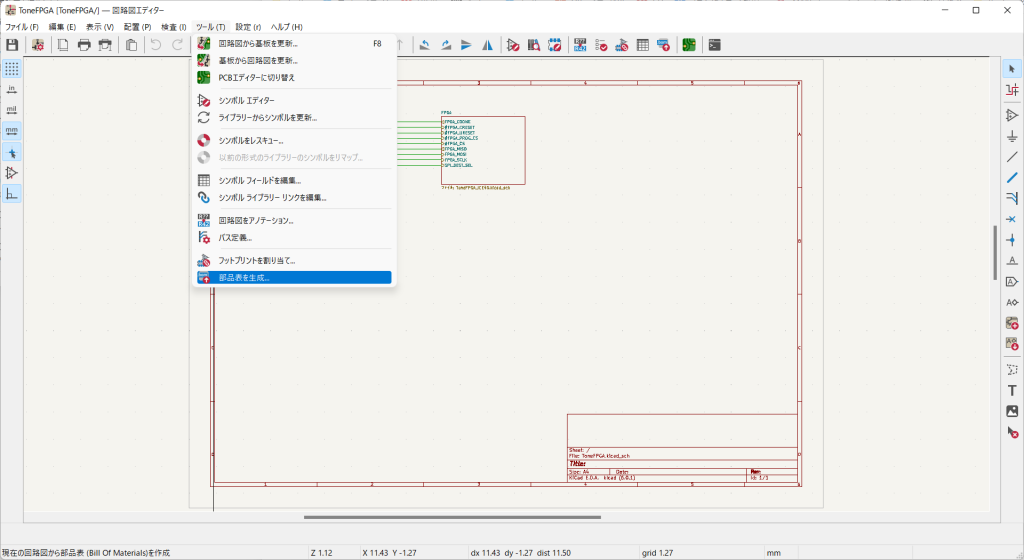
Task: Toggle hidden pins display
Action: pyautogui.click(x=12, y=173)
